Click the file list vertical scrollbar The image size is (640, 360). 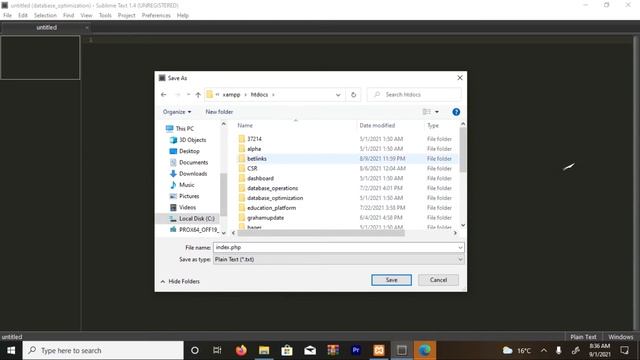coord(463,150)
